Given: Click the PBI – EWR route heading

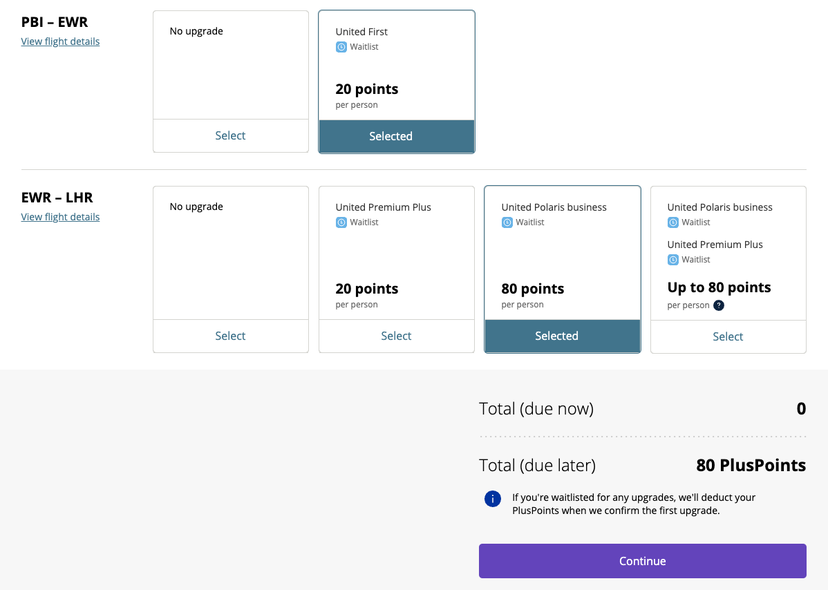Looking at the screenshot, I should pyautogui.click(x=54, y=22).
